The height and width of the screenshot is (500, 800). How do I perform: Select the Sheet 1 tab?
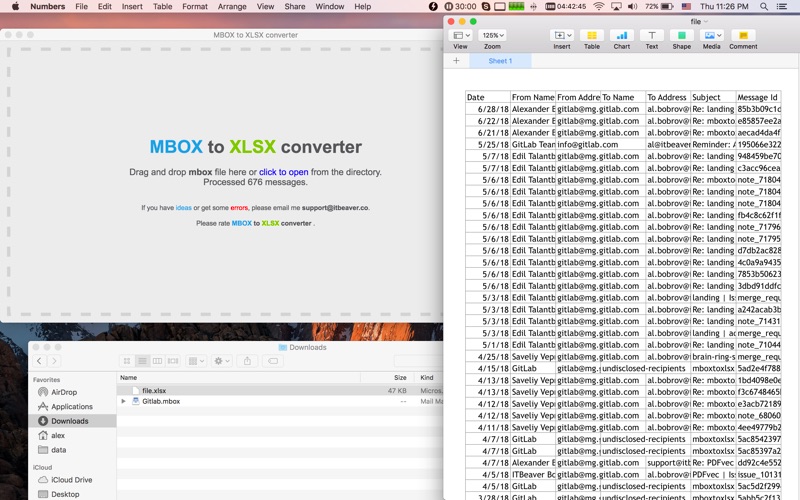click(x=500, y=61)
